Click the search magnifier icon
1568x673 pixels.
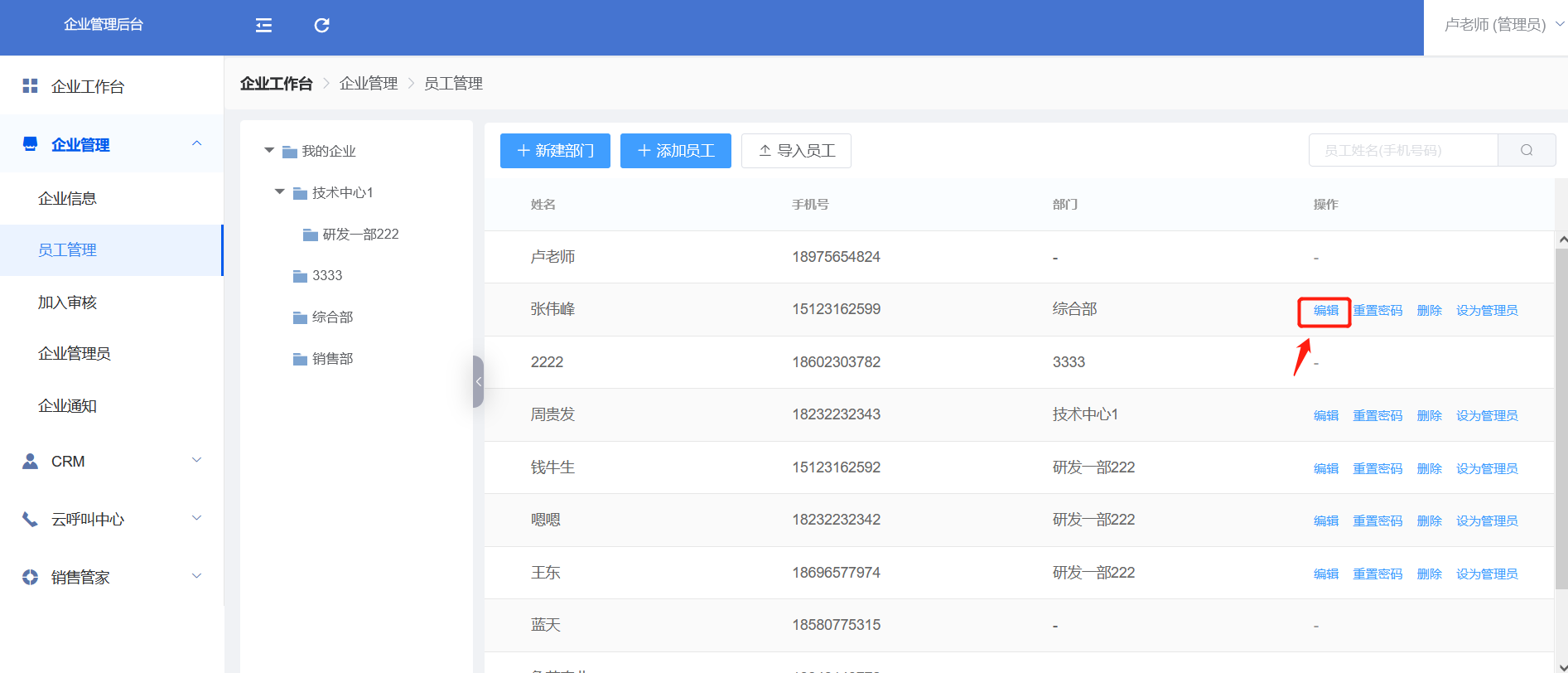(1526, 150)
